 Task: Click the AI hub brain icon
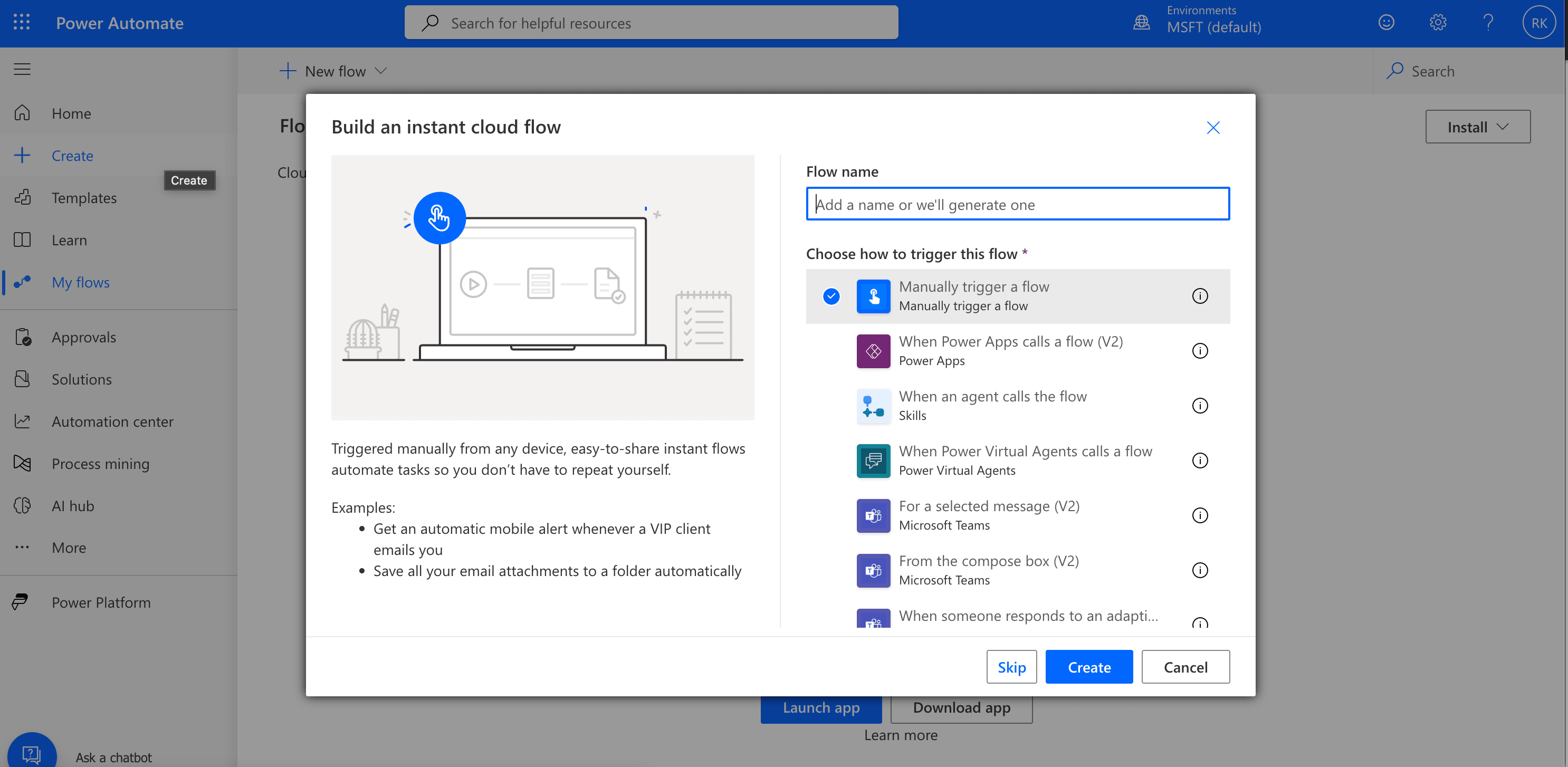click(22, 505)
